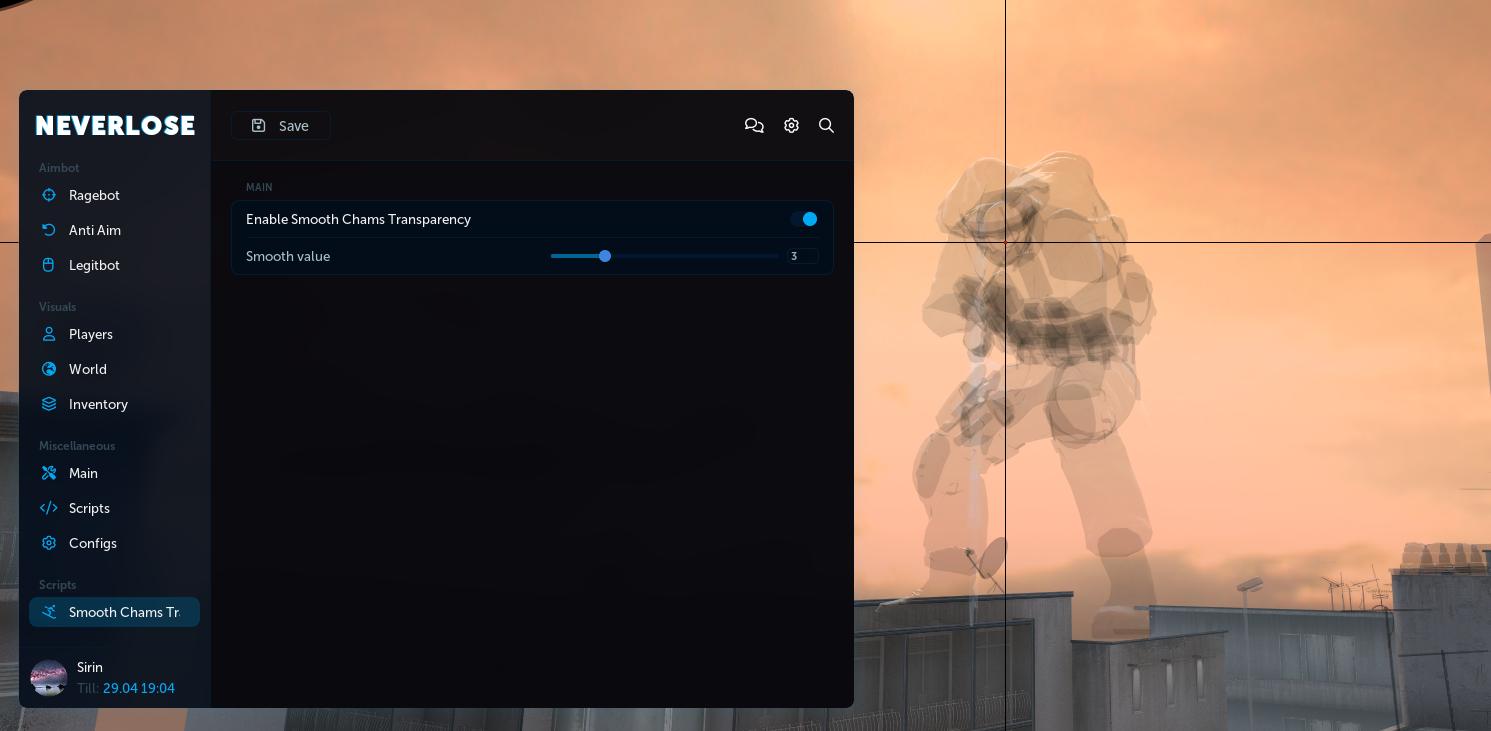Viewport: 1491px width, 731px height.
Task: Go to Main under Miscellaneous
Action: coord(83,473)
